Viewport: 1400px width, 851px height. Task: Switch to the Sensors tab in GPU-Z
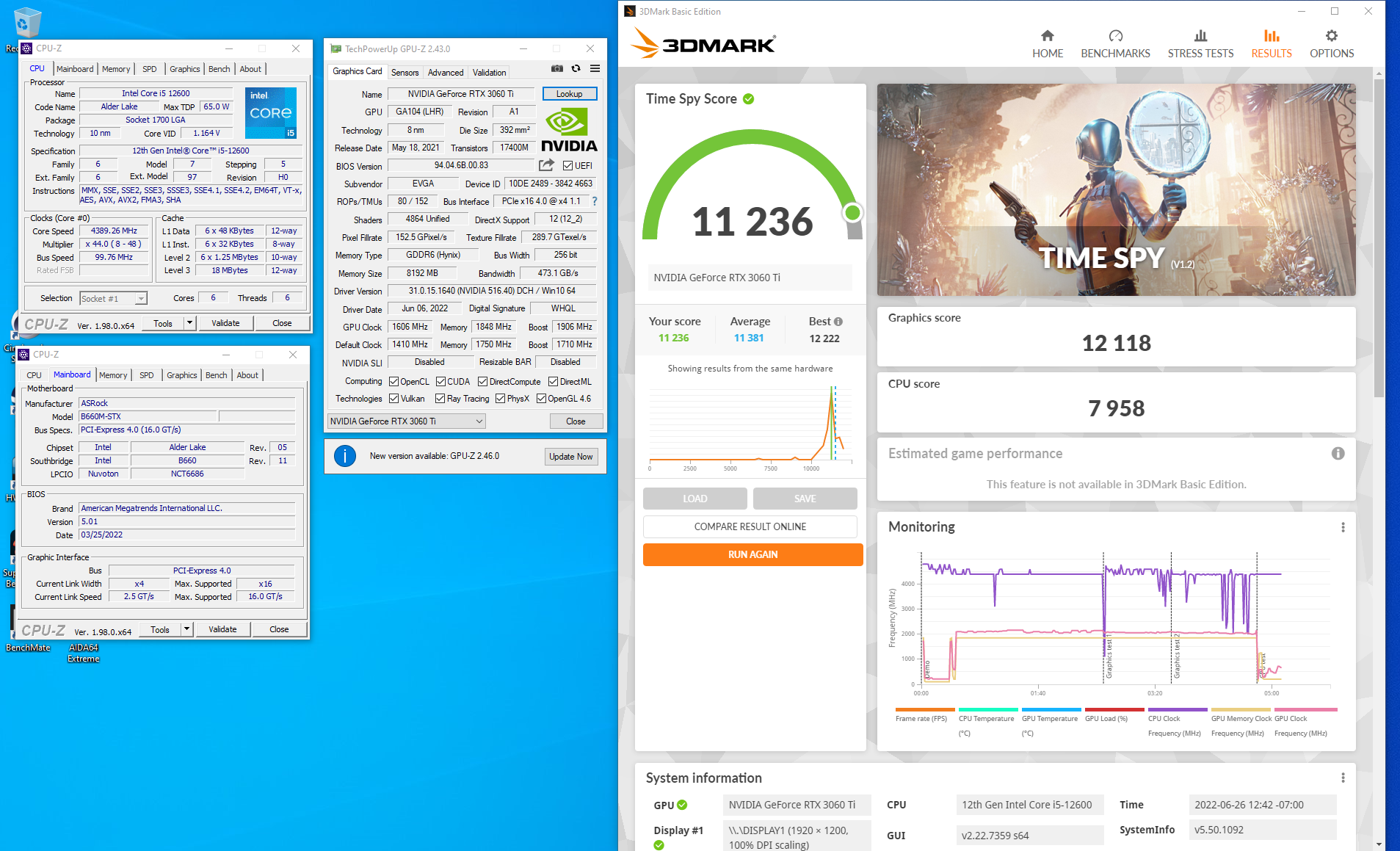tap(405, 73)
